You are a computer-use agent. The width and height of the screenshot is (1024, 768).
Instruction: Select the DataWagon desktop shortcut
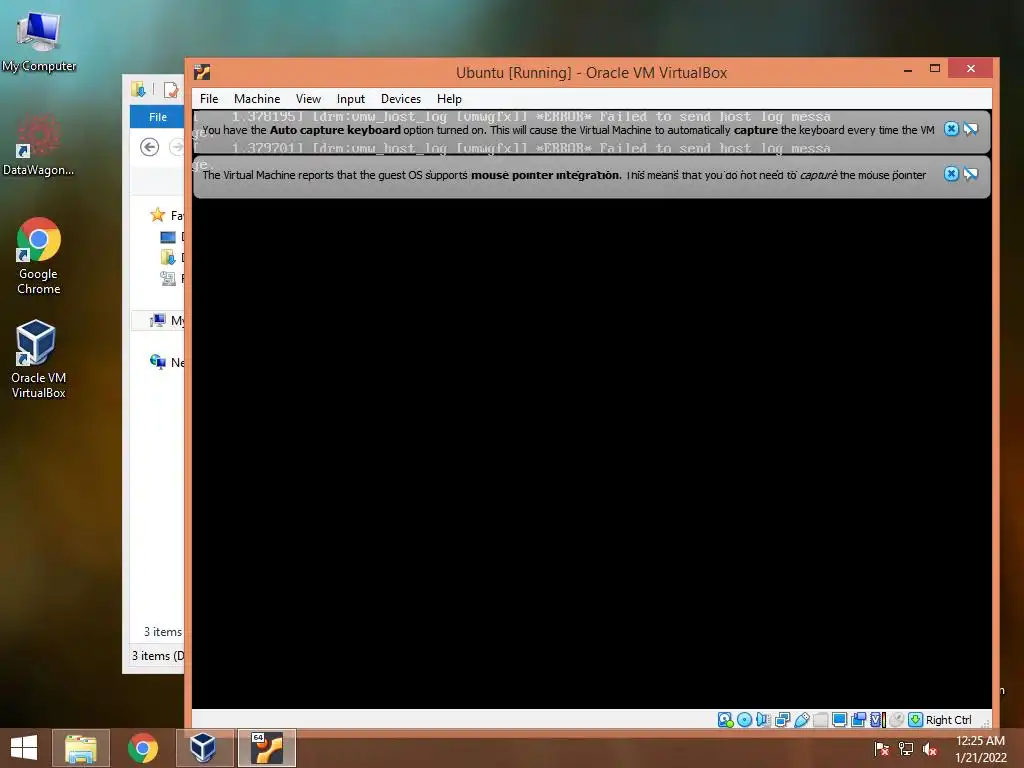coord(39,145)
